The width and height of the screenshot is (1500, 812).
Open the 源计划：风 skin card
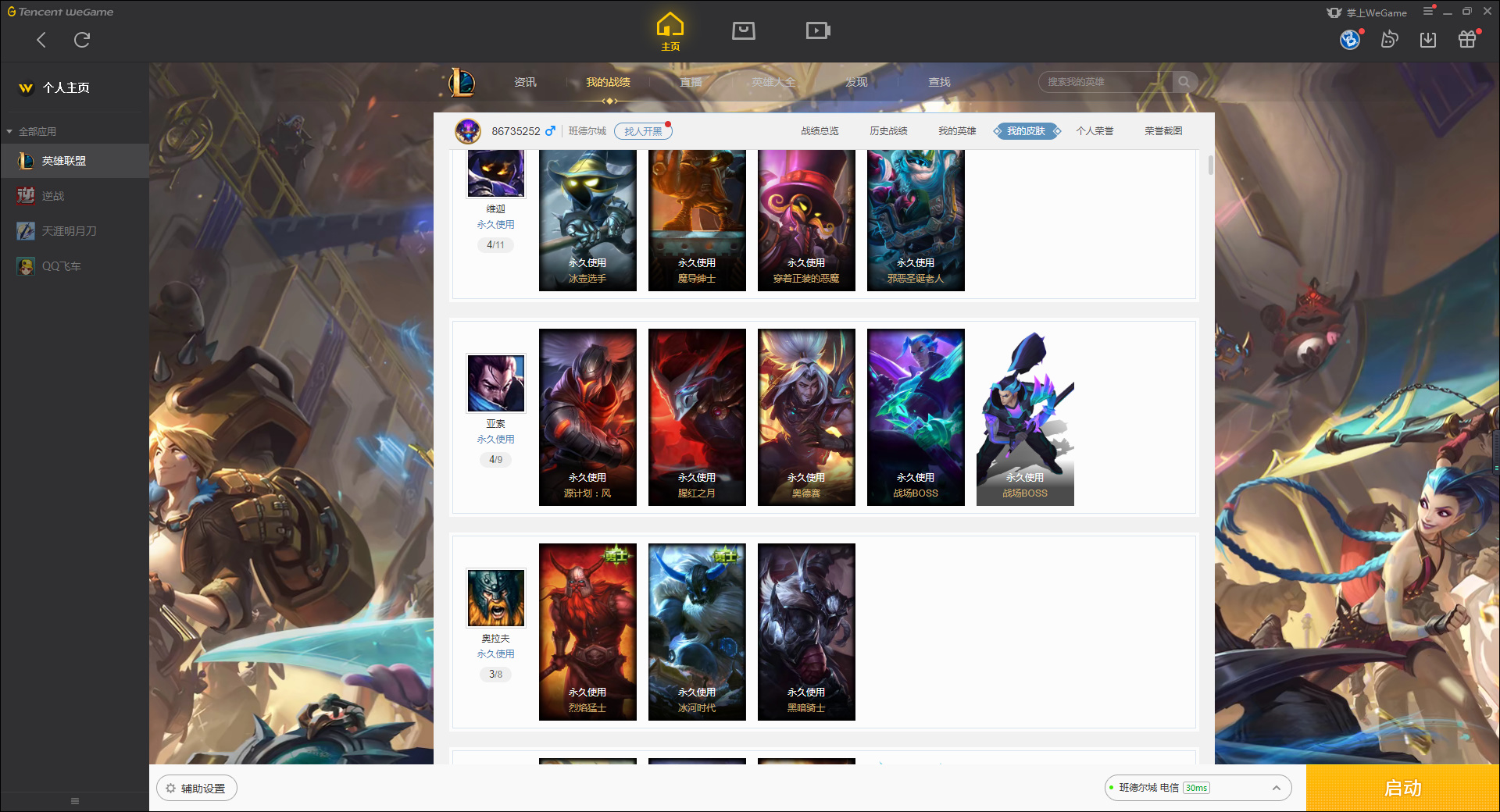pos(587,417)
